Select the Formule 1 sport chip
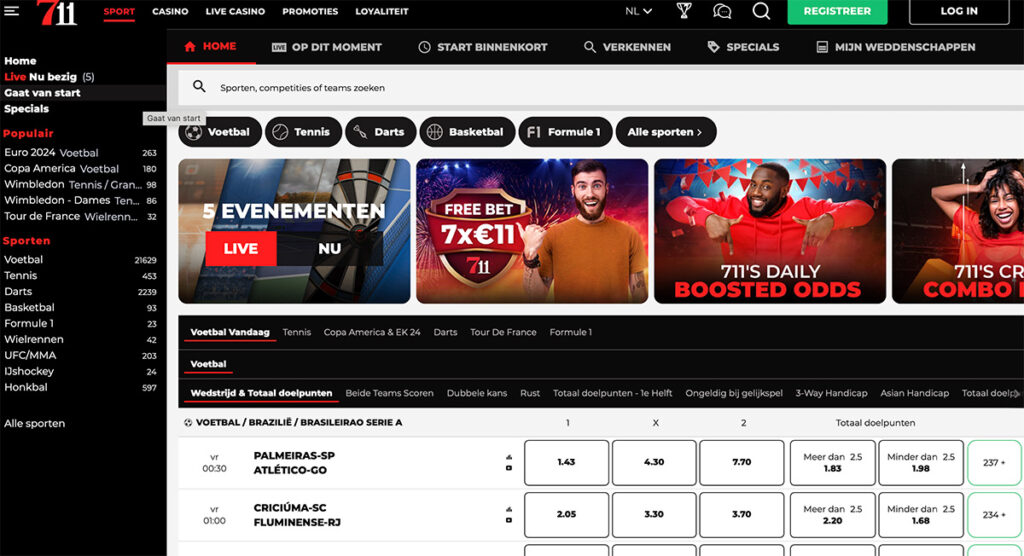The image size is (1024, 556). click(x=566, y=132)
